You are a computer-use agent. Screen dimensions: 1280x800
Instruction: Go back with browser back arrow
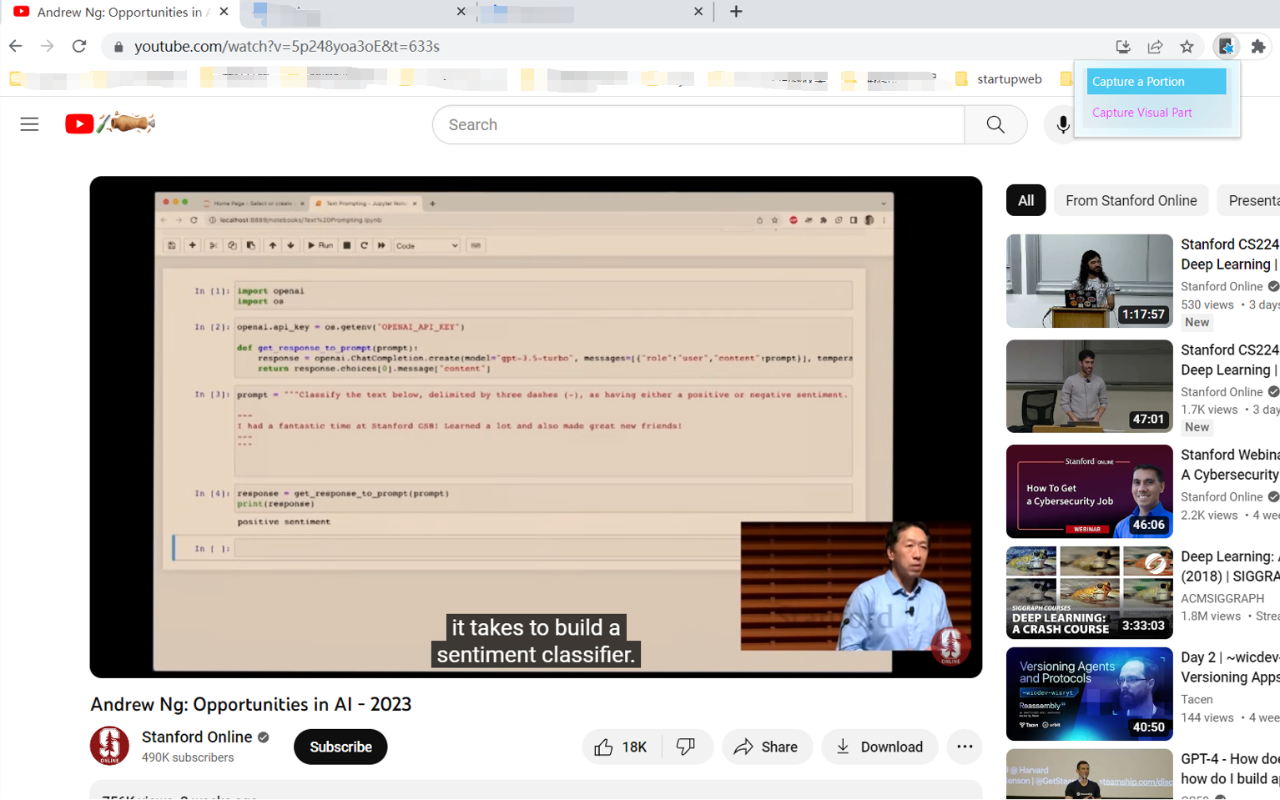pos(16,46)
